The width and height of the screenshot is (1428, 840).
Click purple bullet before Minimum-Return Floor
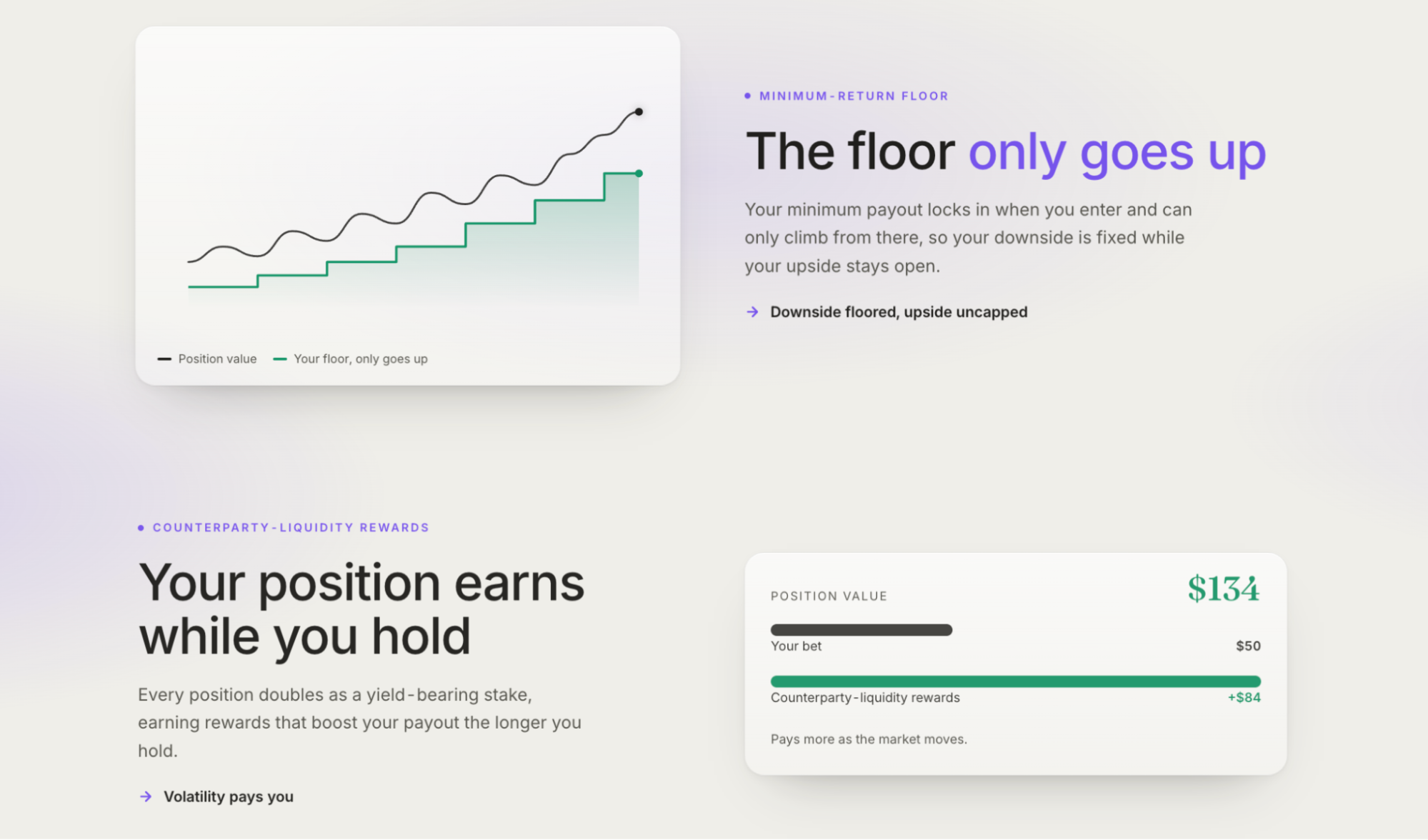pos(748,96)
